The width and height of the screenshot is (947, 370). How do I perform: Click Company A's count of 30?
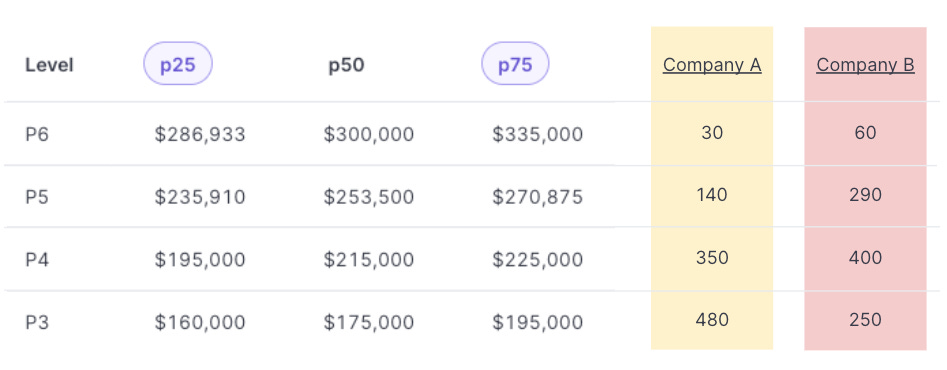[712, 133]
